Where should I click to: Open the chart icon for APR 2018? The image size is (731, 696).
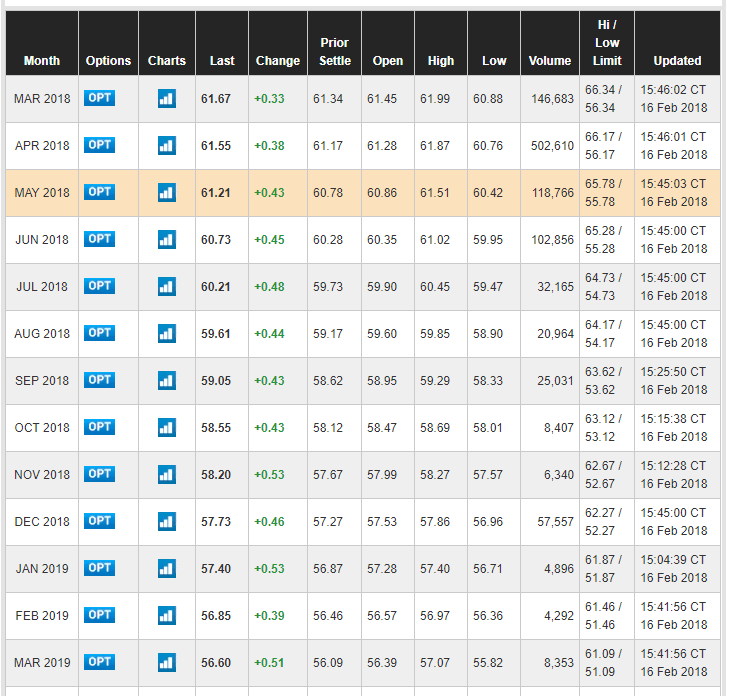pos(166,145)
